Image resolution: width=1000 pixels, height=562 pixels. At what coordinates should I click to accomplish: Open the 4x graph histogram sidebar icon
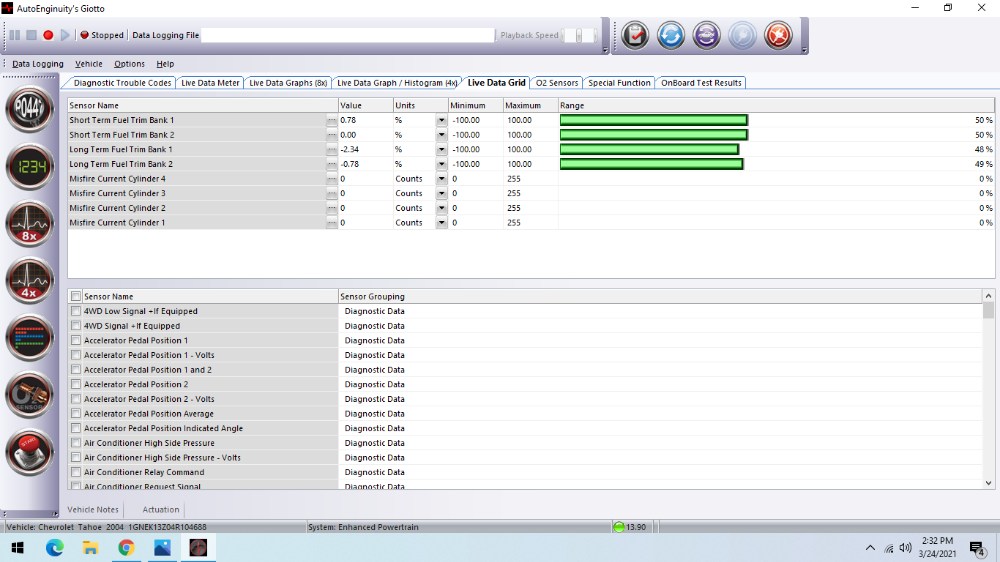tap(30, 282)
